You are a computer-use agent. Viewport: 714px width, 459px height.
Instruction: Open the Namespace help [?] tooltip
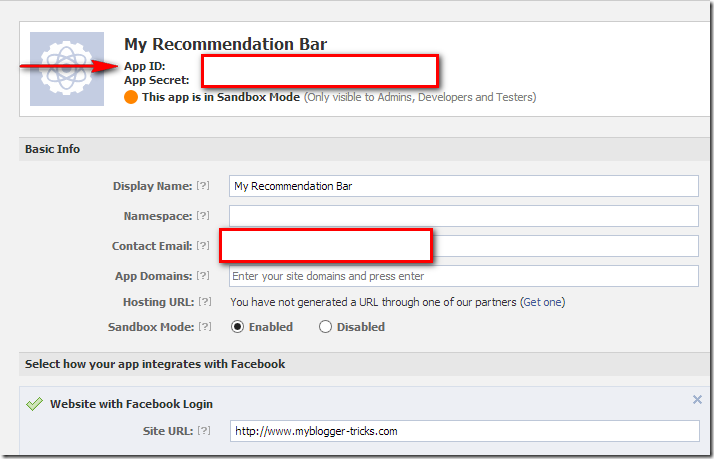pos(203,216)
